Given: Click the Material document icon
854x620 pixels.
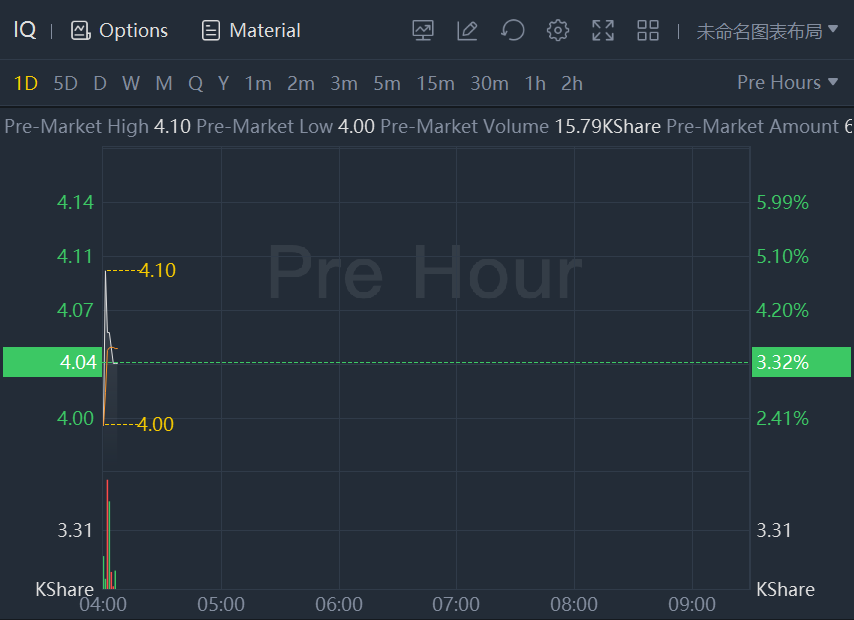Looking at the screenshot, I should click(x=211, y=31).
